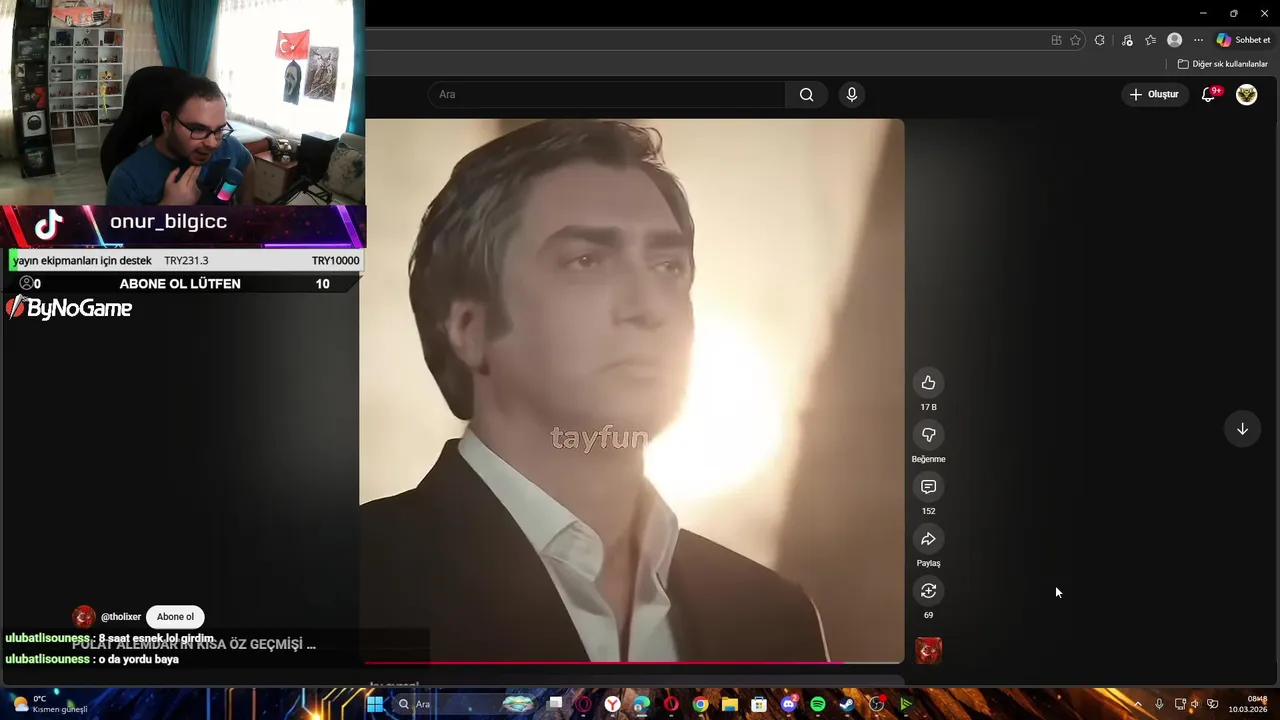Pause the Short by clicking the video
1280x720 pixels.
coord(634,390)
